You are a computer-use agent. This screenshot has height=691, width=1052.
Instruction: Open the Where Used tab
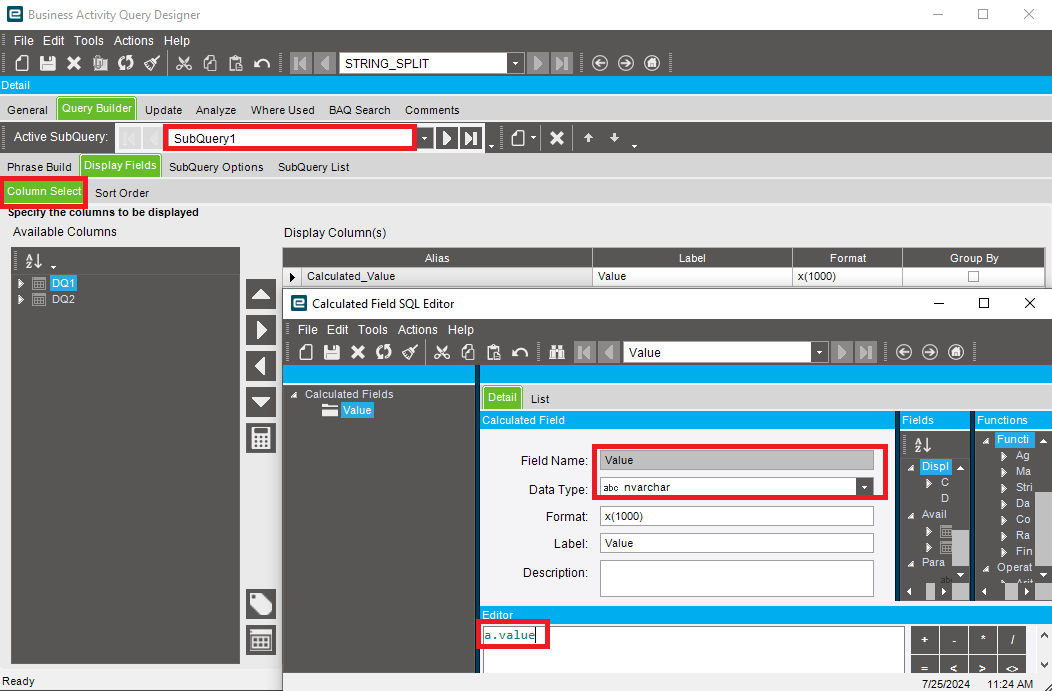pyautogui.click(x=282, y=110)
